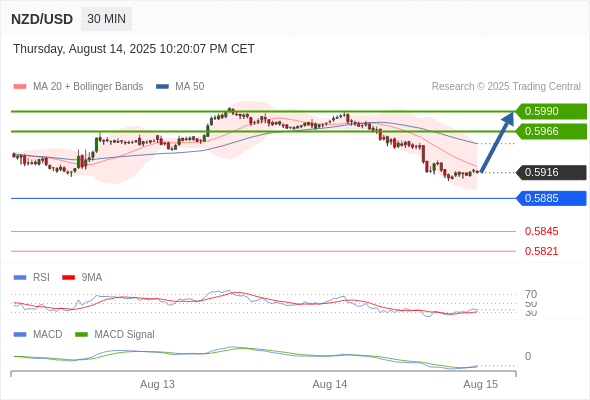Click the green 0.5990 resistance price tag
This screenshot has height=400, width=590.
click(550, 111)
